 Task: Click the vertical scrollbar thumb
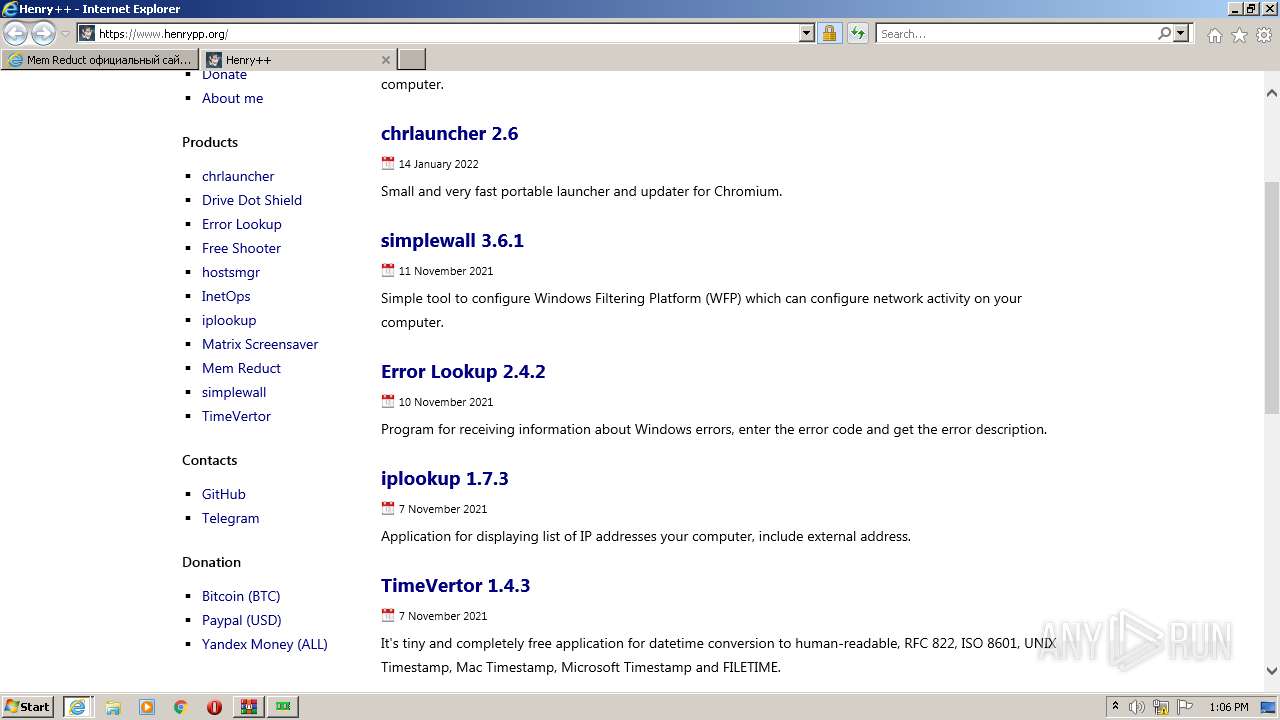click(1272, 297)
